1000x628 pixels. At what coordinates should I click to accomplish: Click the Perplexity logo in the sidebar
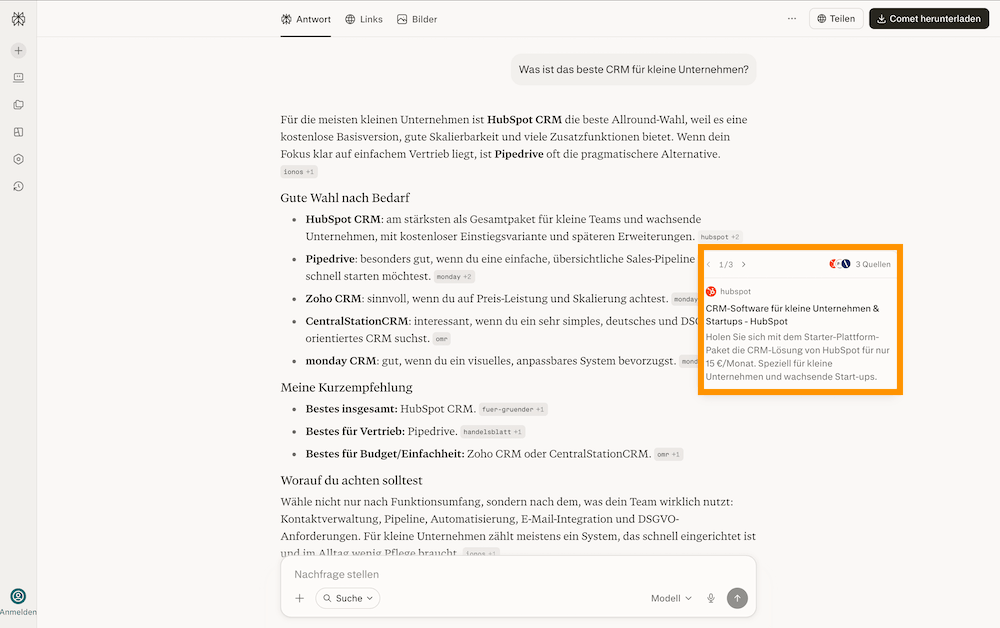click(x=18, y=19)
